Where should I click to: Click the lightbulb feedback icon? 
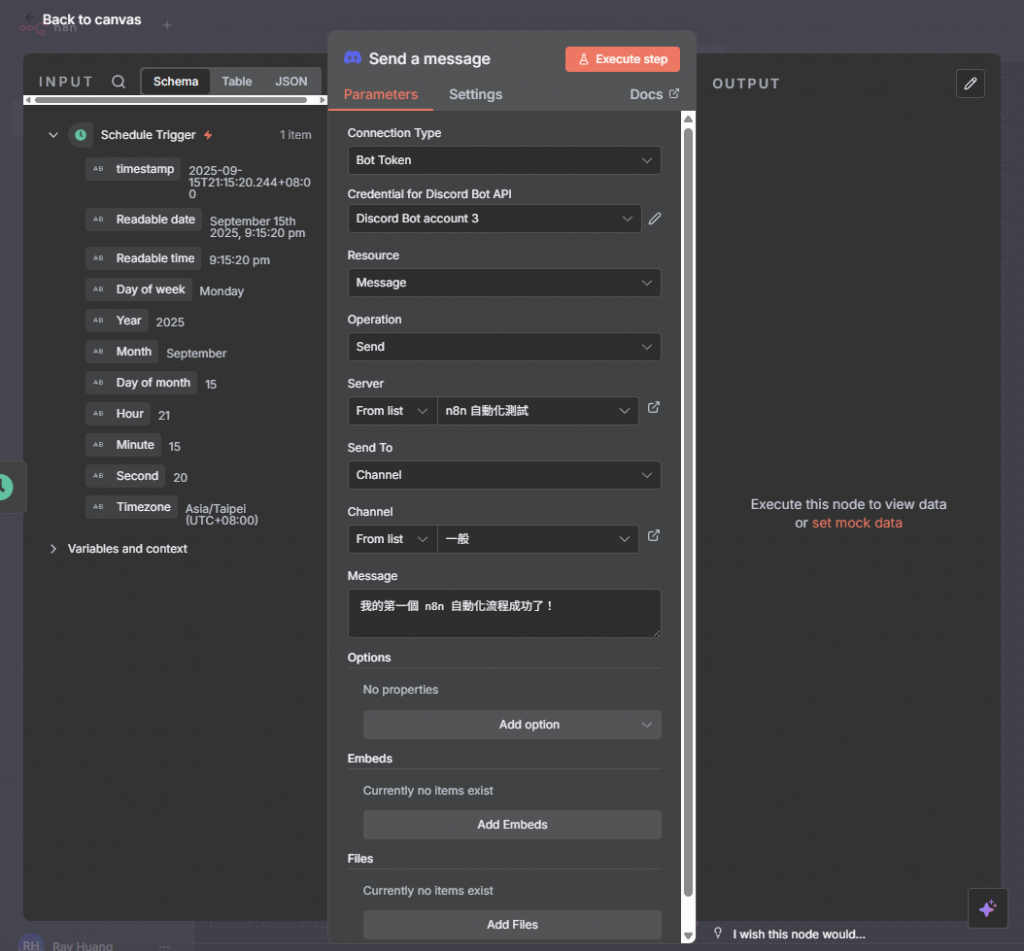click(718, 933)
